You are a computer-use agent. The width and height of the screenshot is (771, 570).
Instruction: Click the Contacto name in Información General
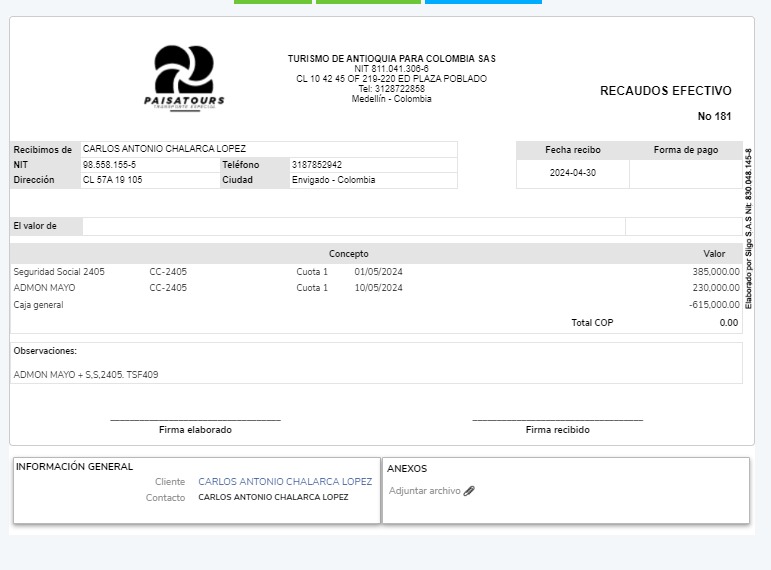(x=273, y=497)
